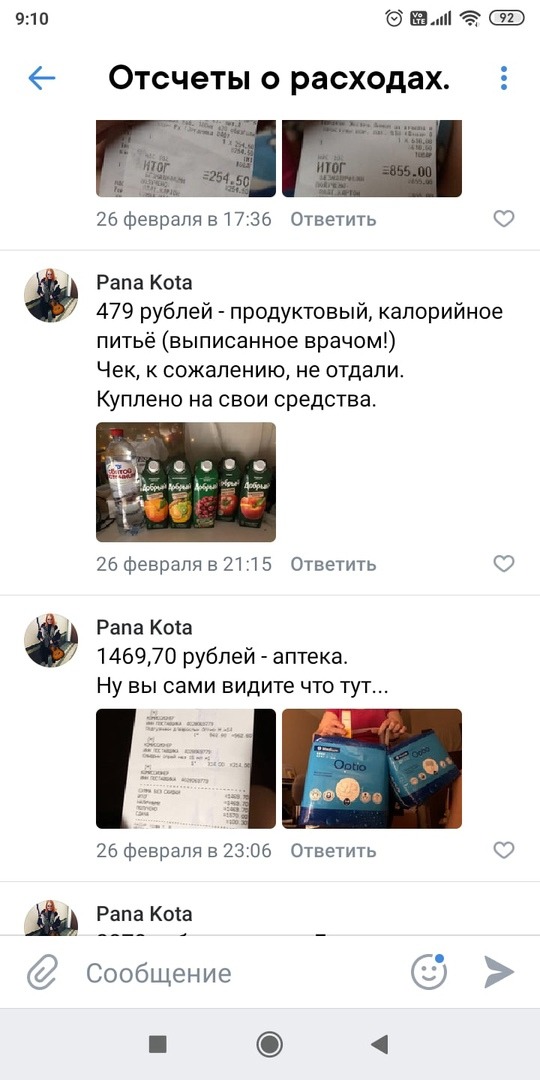Like the comment posted at 17:36

tap(504, 219)
